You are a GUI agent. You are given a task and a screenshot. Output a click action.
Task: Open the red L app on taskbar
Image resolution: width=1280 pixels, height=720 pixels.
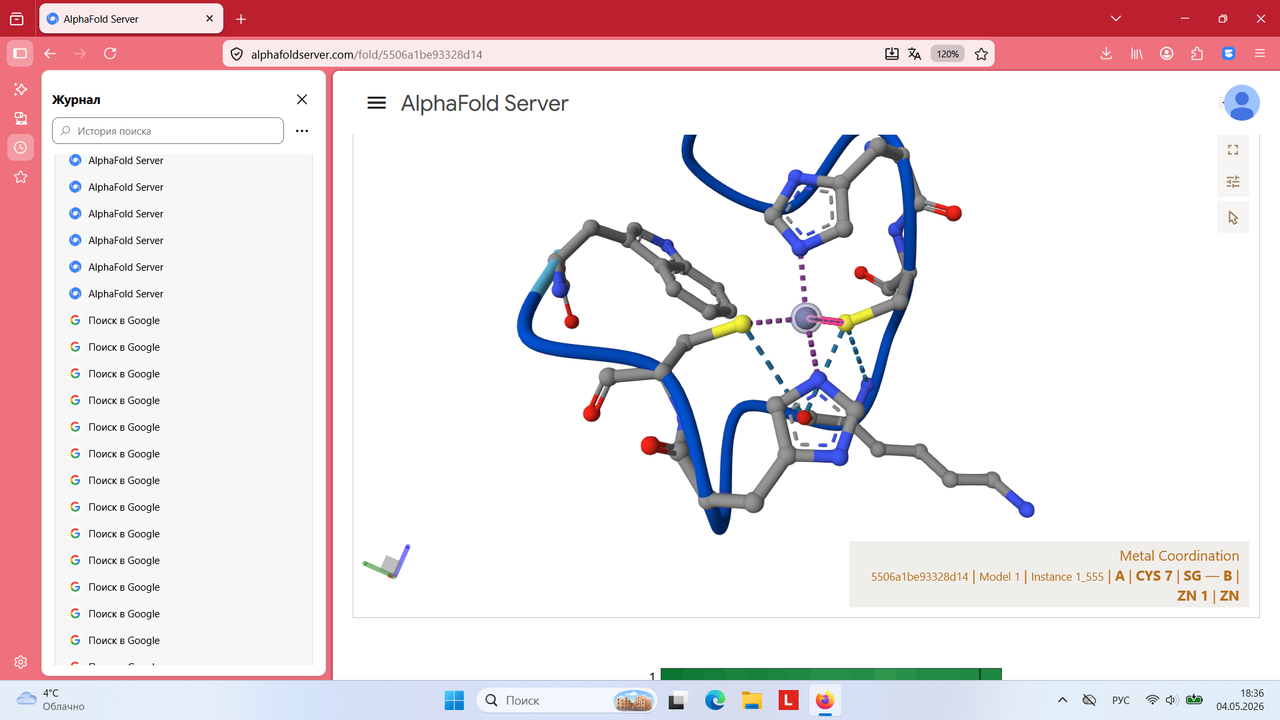tap(789, 700)
